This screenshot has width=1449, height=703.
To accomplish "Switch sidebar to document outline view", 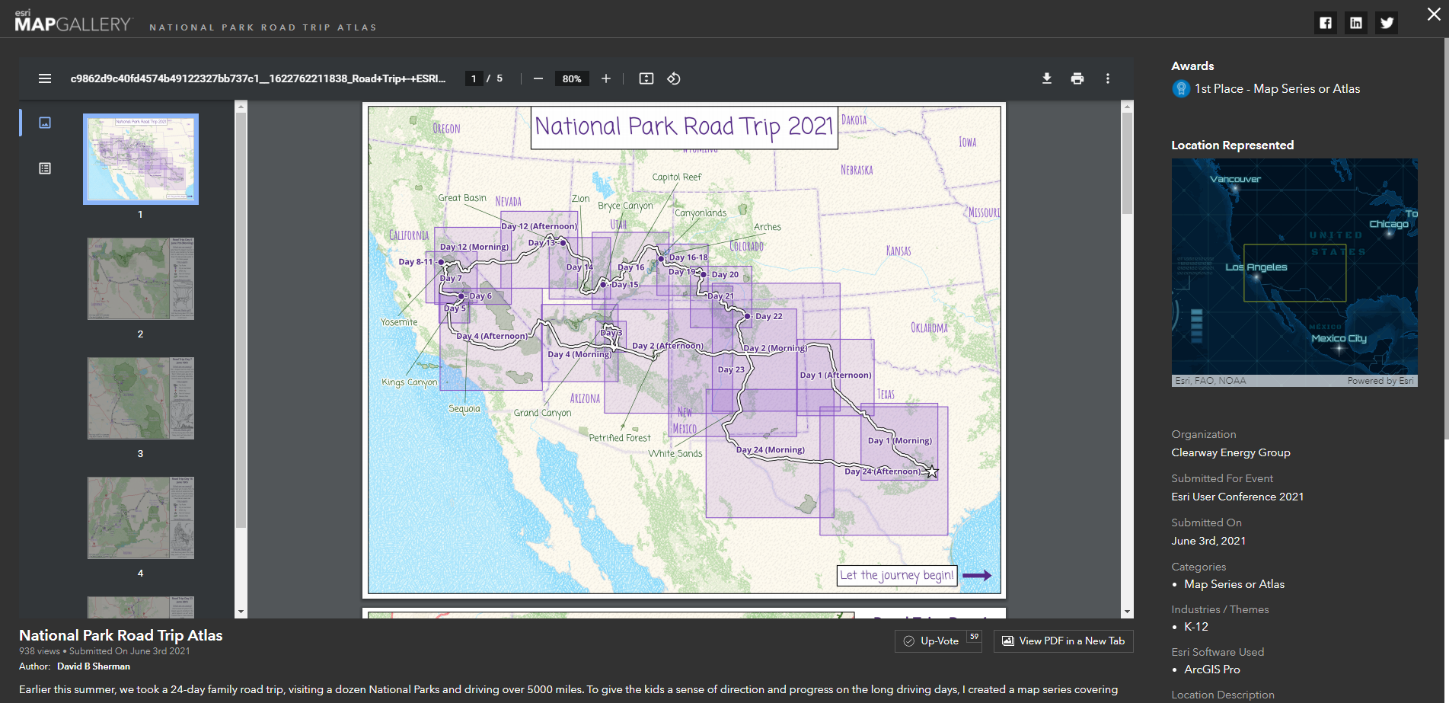I will coord(44,168).
